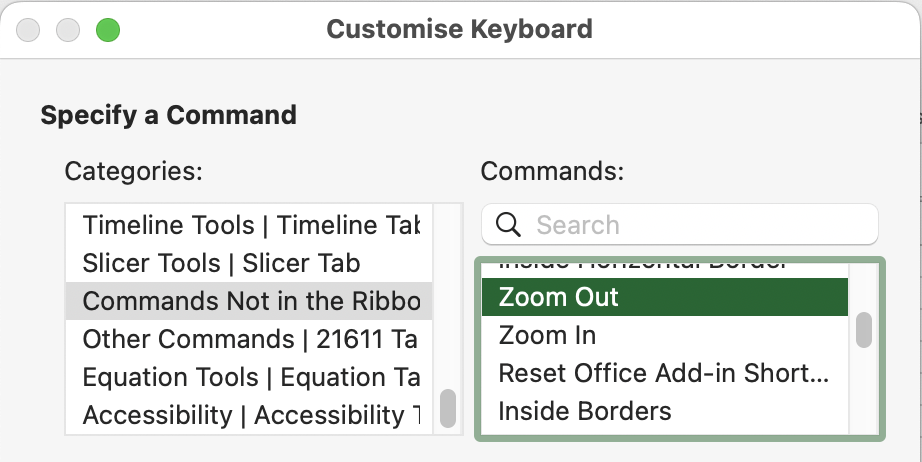This screenshot has height=462, width=922.
Task: Click the Categories list scrollbar thumb
Action: click(447, 408)
